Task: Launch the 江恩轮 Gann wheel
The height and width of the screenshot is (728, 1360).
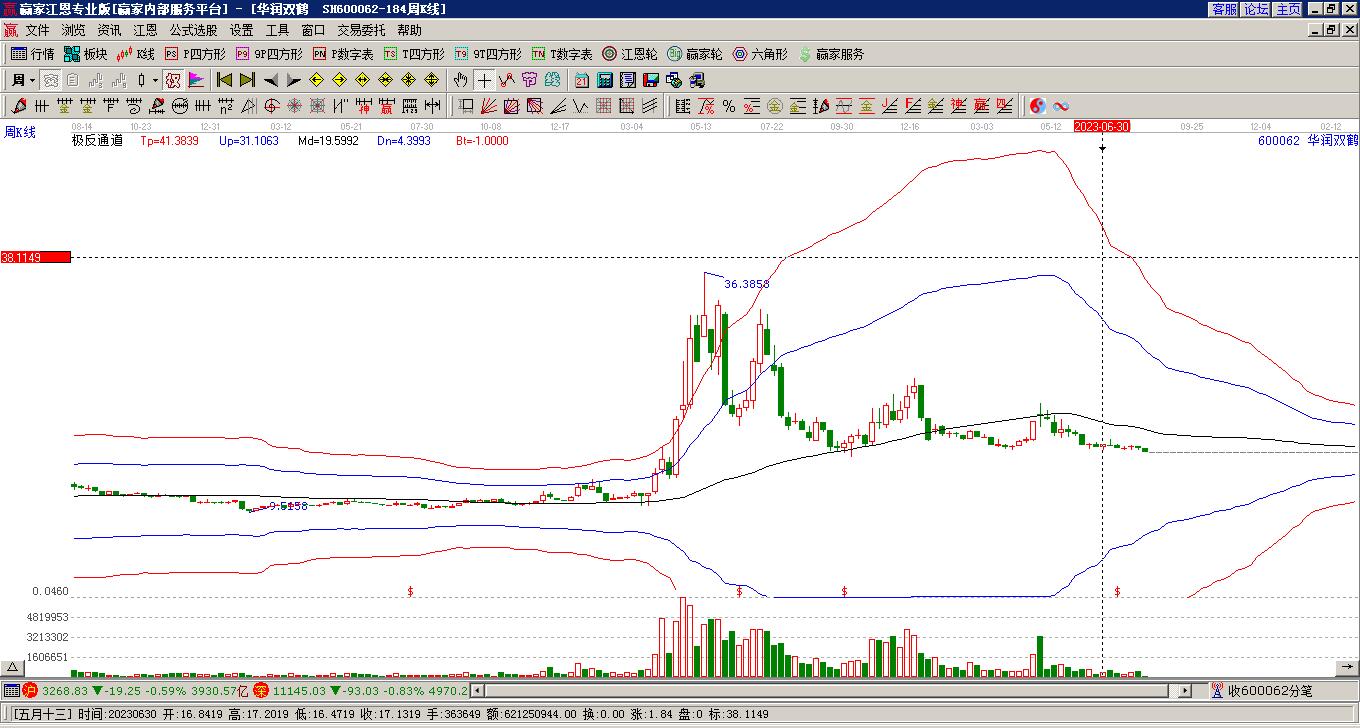Action: coord(630,54)
